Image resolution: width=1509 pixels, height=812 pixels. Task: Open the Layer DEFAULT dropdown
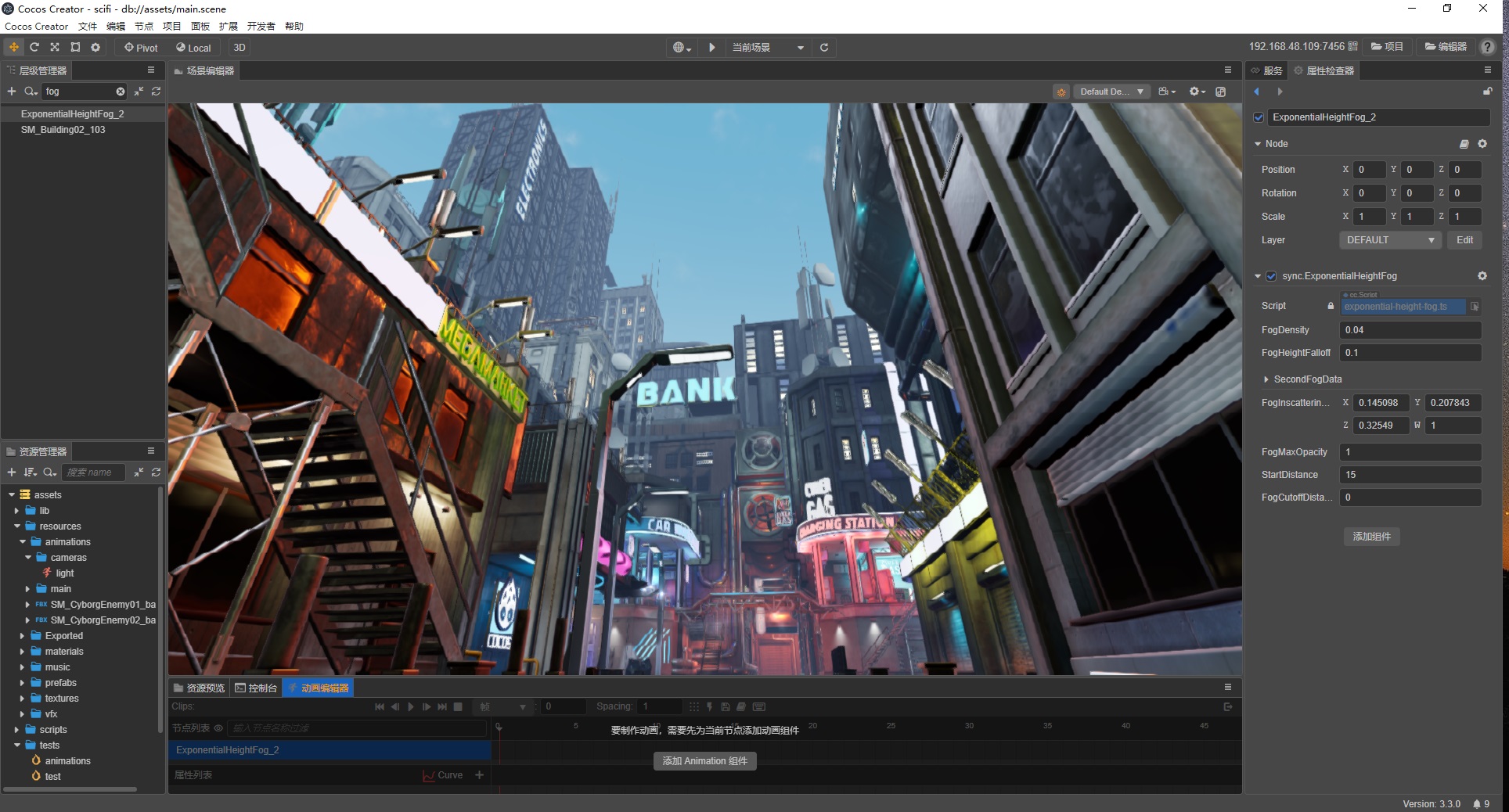[x=1389, y=240]
